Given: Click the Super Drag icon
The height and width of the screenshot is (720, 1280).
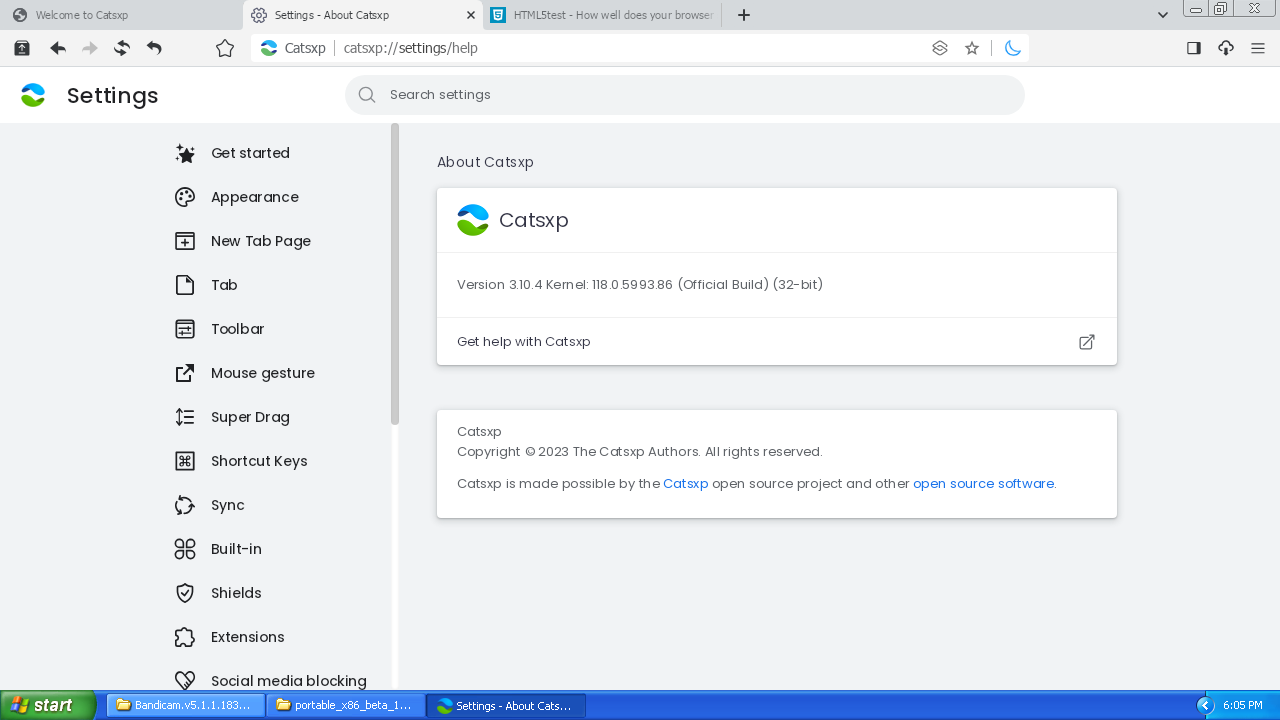Looking at the screenshot, I should (185, 417).
